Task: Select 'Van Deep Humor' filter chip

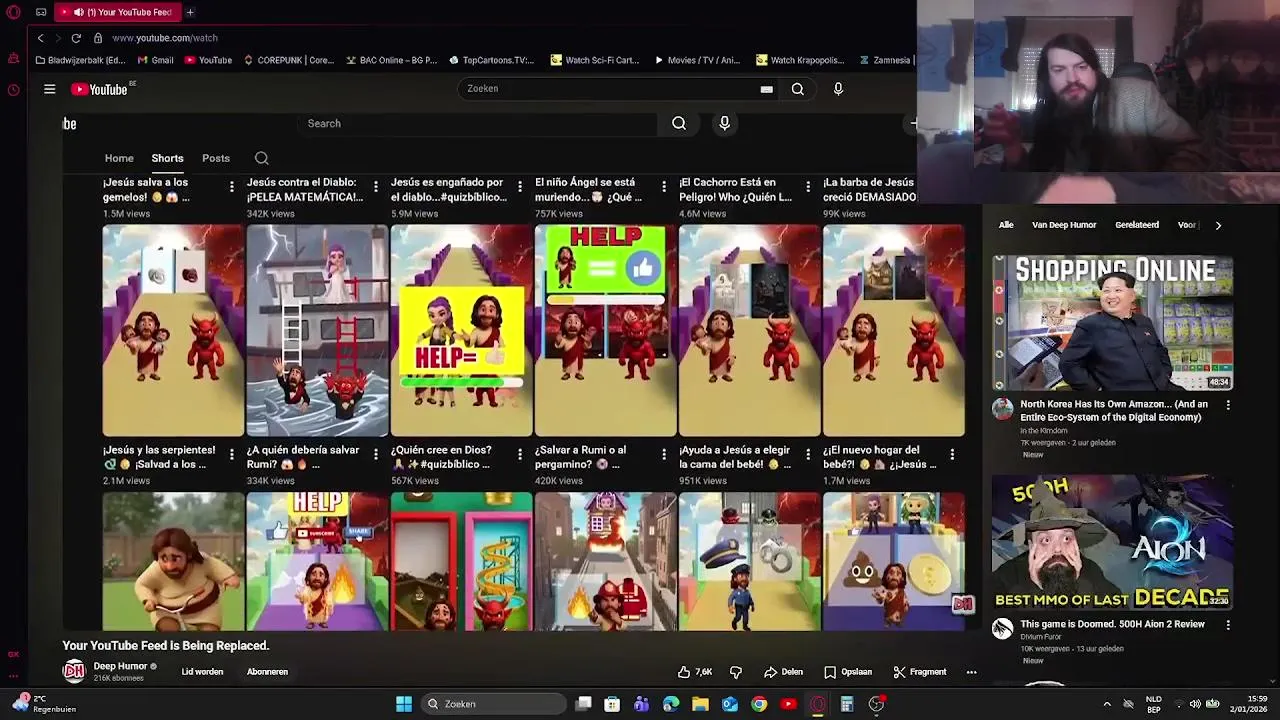Action: 1064,225
